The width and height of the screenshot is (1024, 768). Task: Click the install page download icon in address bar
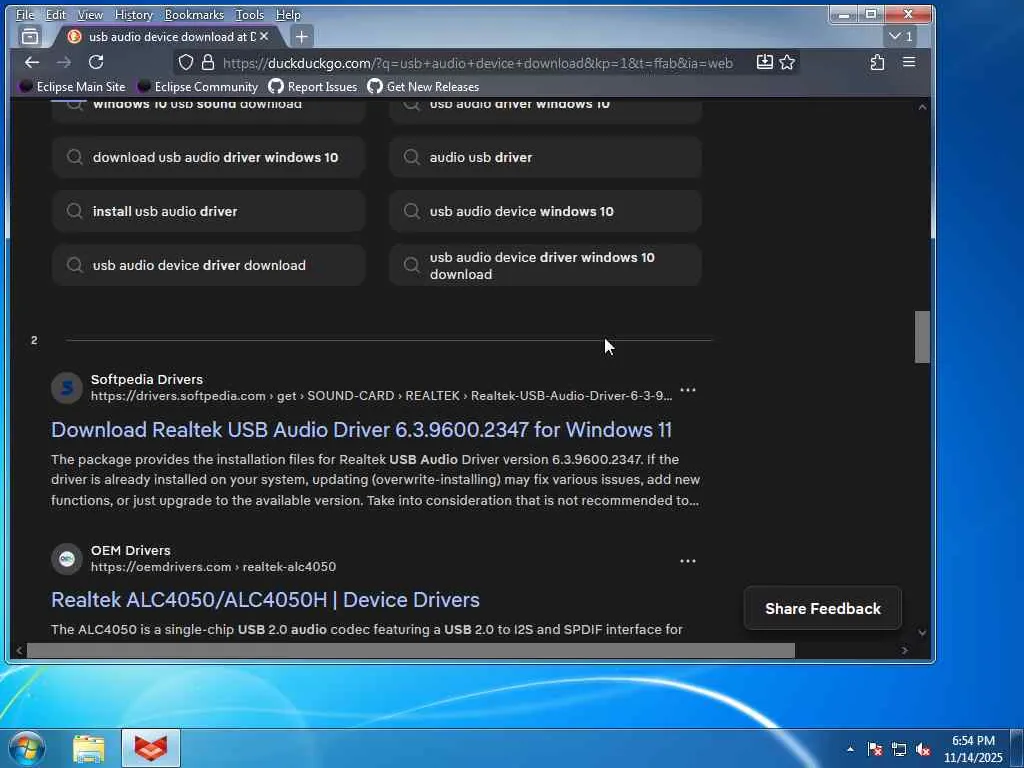[x=764, y=62]
